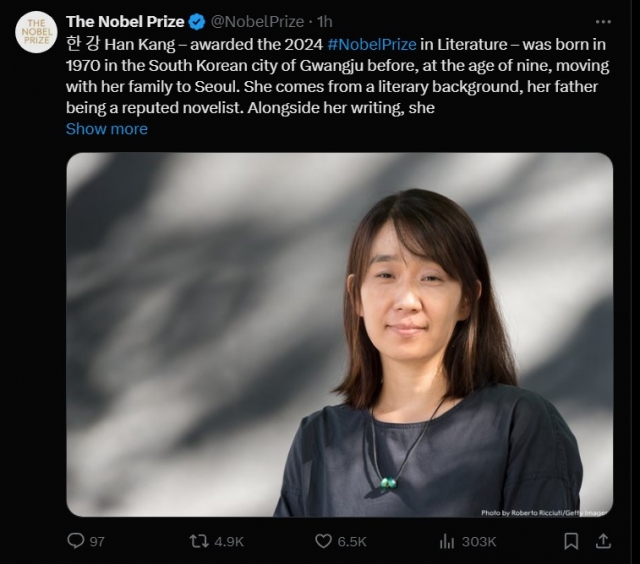This screenshot has height=564, width=640.
Task: Click the 1h timestamp of post
Action: pyautogui.click(x=325, y=22)
